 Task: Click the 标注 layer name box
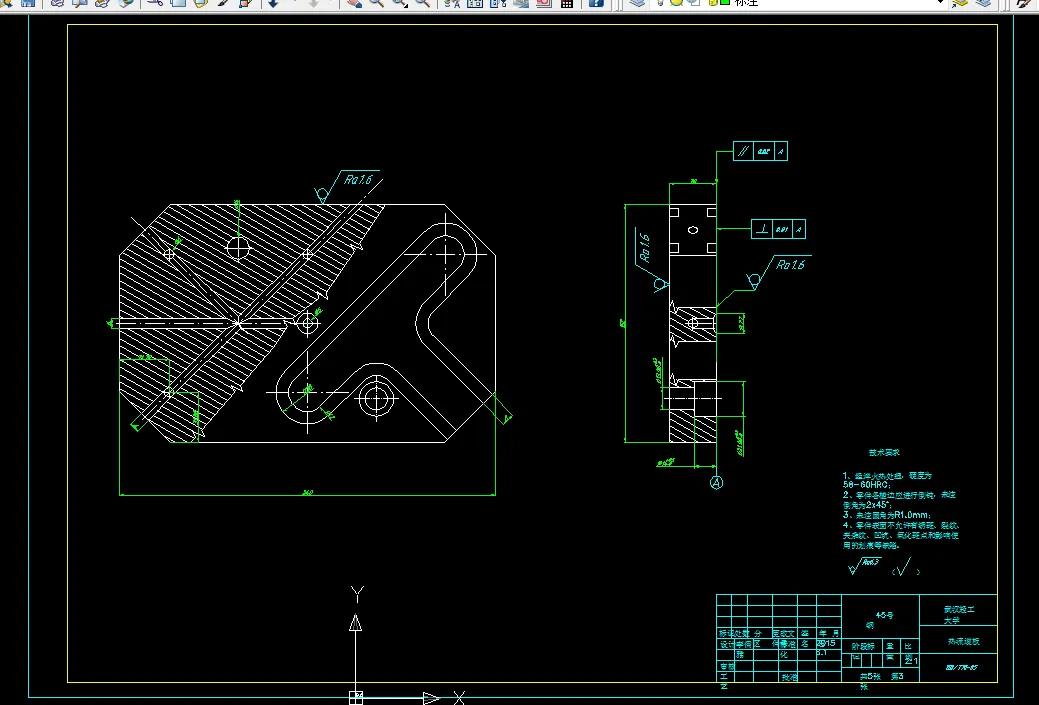tap(747, 3)
